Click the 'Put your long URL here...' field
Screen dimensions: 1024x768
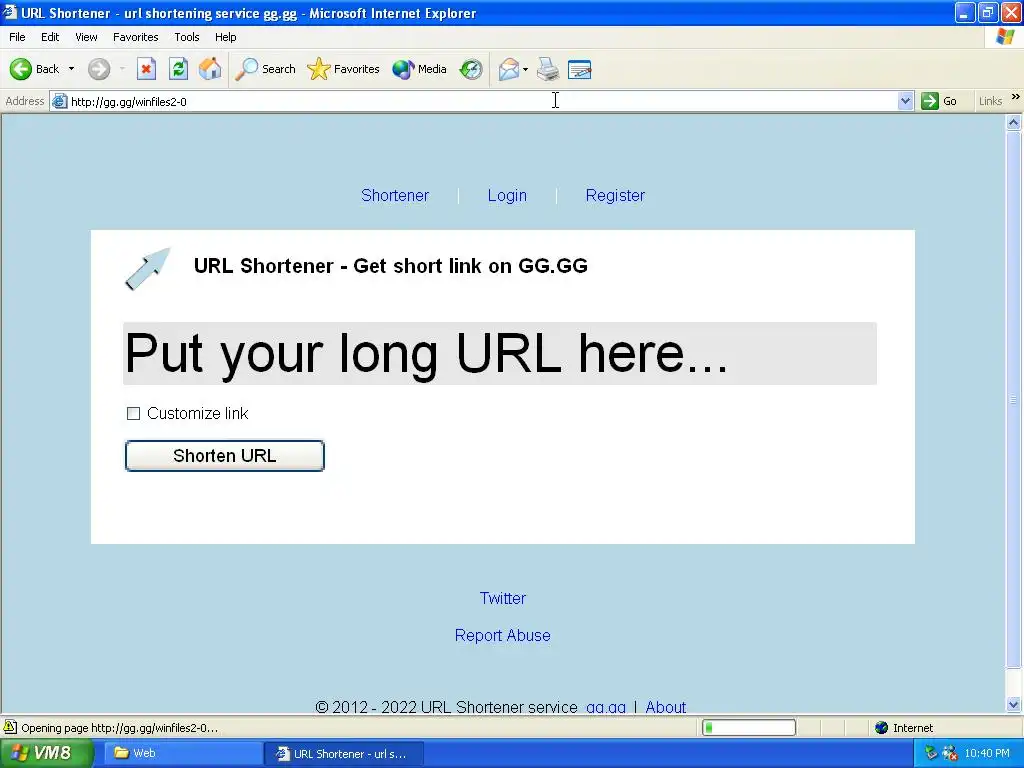pyautogui.click(x=500, y=353)
